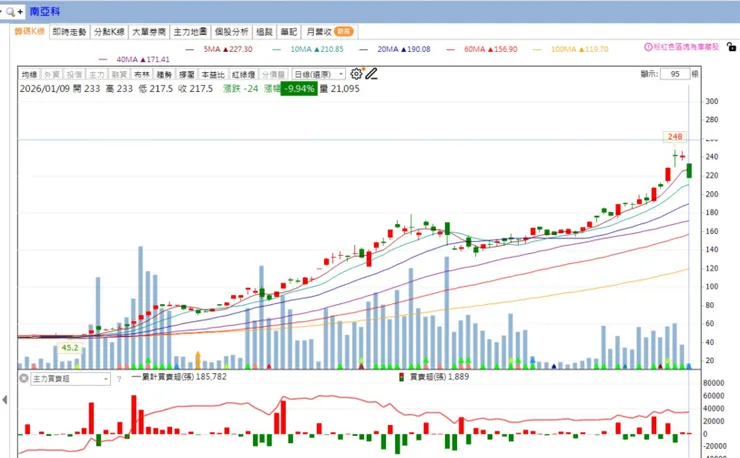The height and width of the screenshot is (458, 740).
Task: Click the 2026/01/09 date text
Action: pyautogui.click(x=45, y=89)
